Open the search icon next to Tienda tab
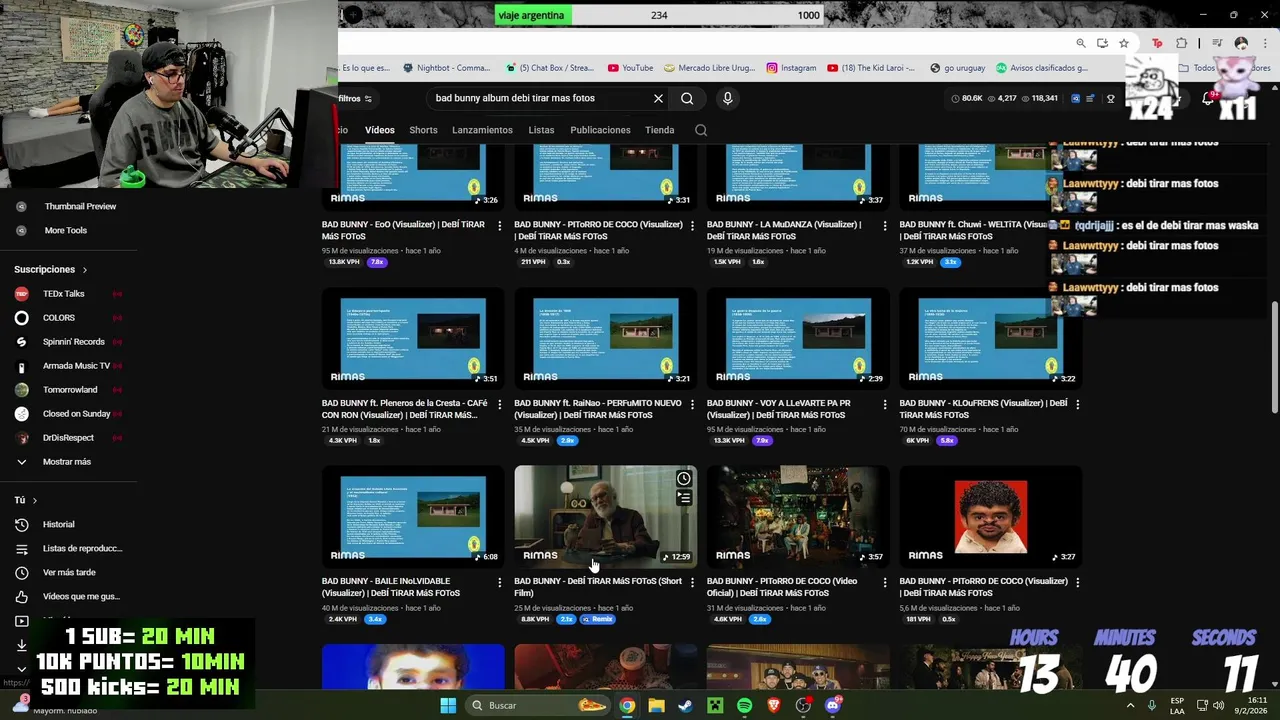Screen dimensions: 1280x720 pos(701,130)
